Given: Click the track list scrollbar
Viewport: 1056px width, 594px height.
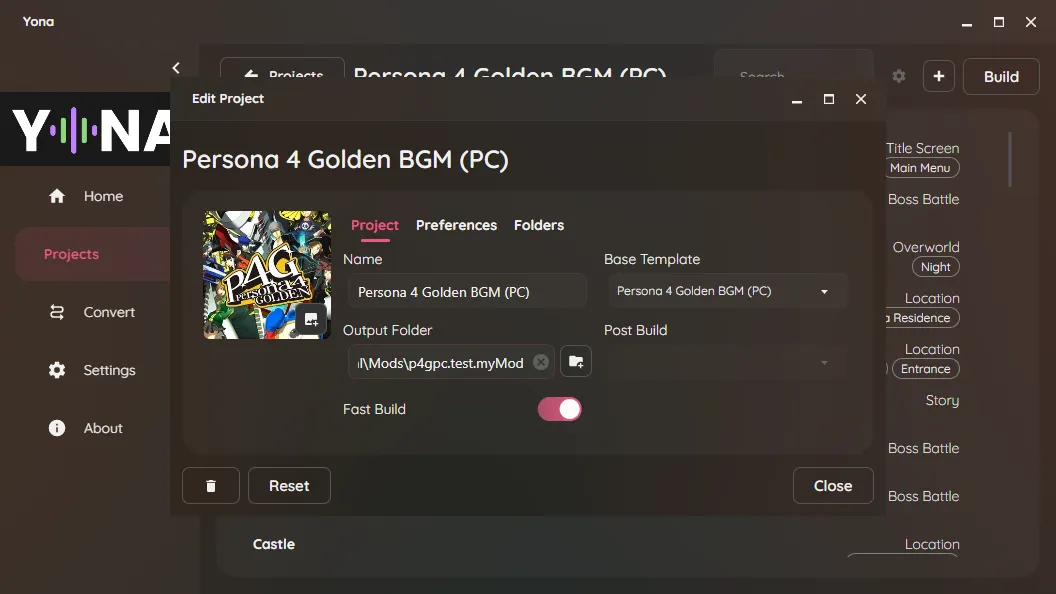Looking at the screenshot, I should pyautogui.click(x=1010, y=160).
